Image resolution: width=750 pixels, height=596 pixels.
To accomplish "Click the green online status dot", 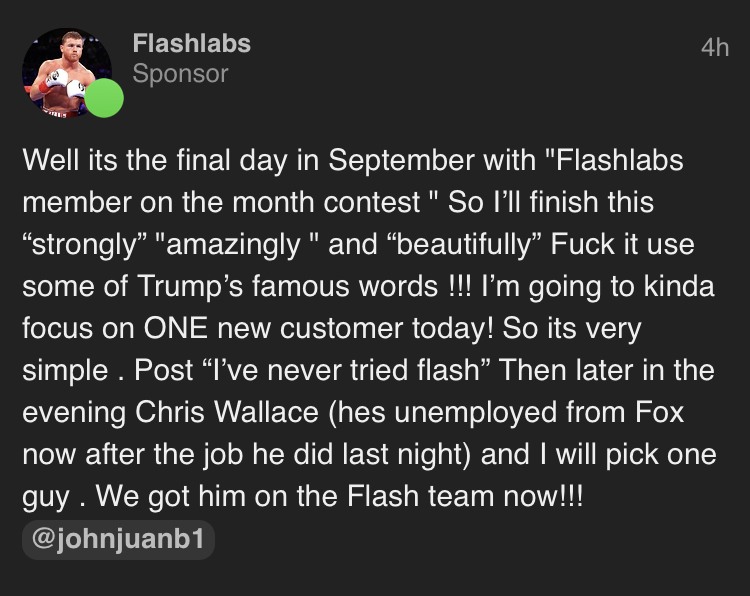I will click(x=104, y=98).
